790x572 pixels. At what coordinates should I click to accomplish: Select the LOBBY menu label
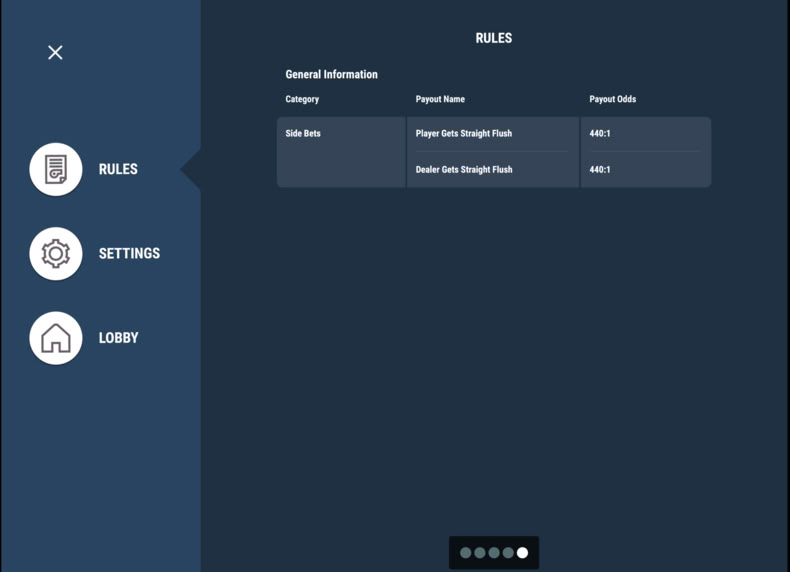[118, 338]
